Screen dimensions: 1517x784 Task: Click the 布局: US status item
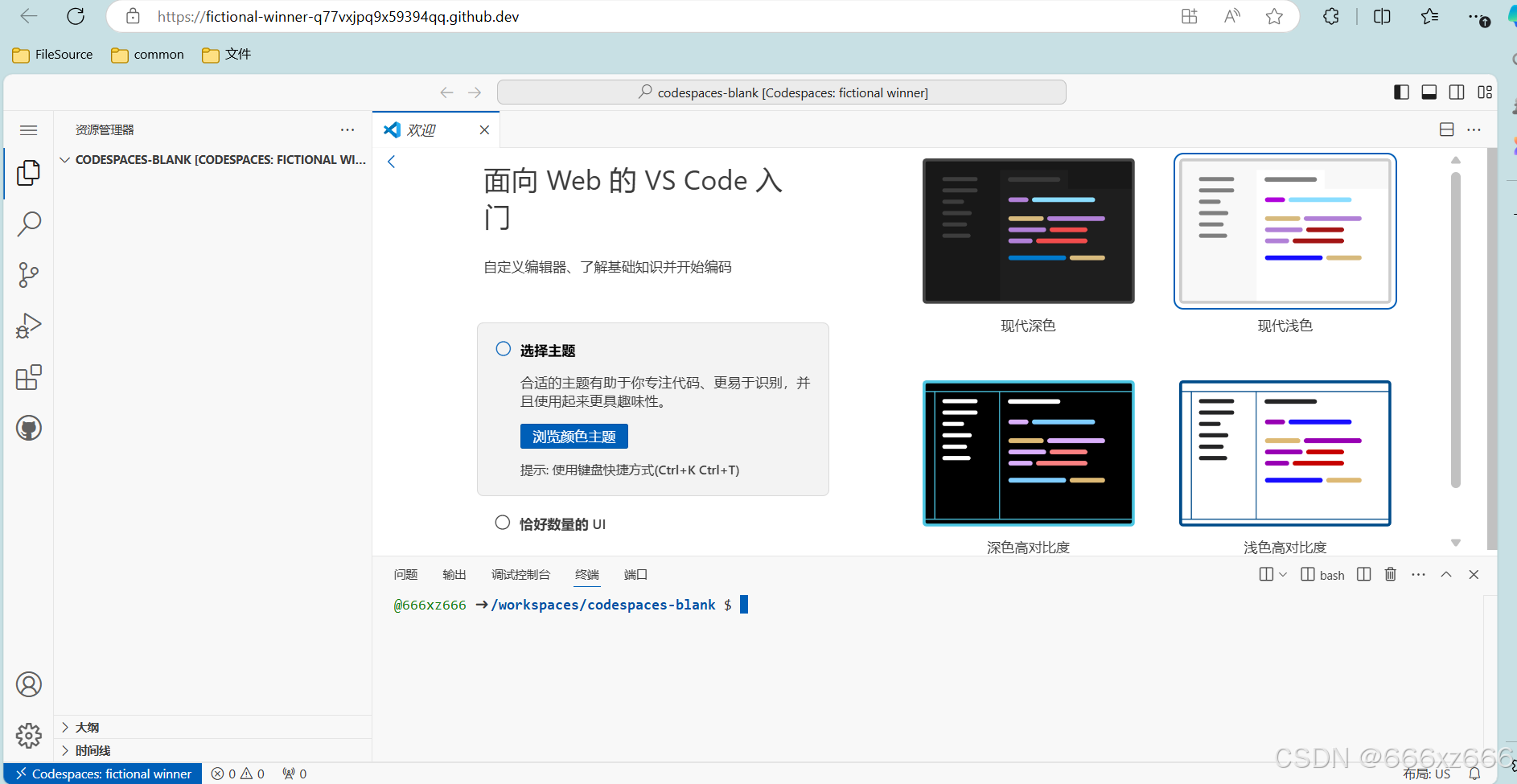click(x=1427, y=774)
